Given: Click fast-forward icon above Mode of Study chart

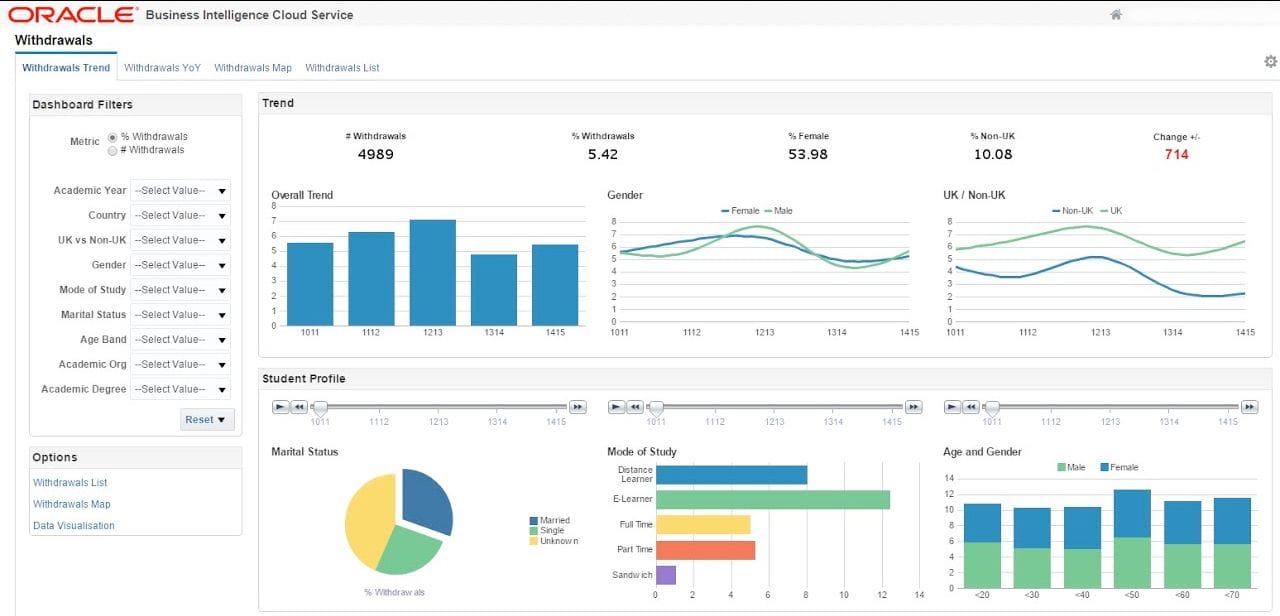Looking at the screenshot, I should 913,407.
